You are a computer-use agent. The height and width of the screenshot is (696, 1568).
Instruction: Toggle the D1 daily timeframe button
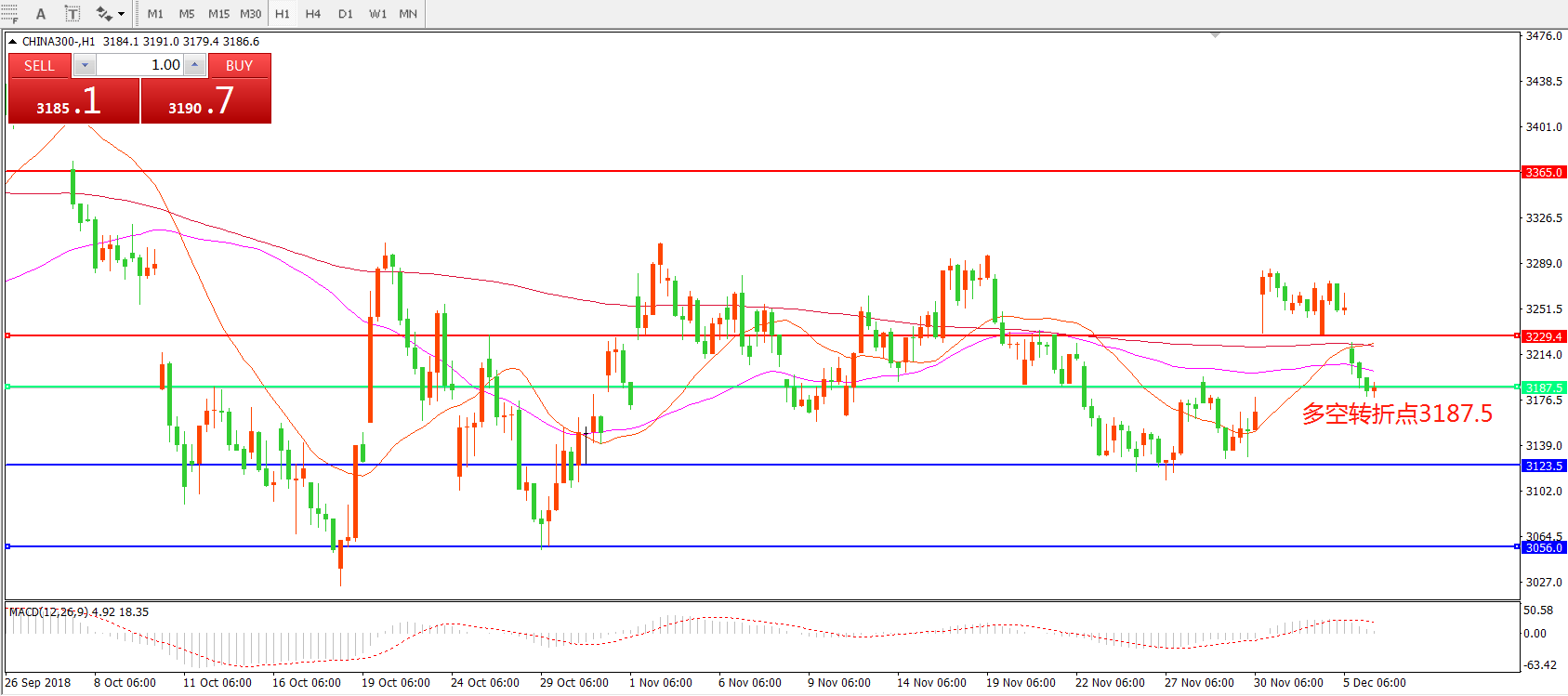pos(346,14)
